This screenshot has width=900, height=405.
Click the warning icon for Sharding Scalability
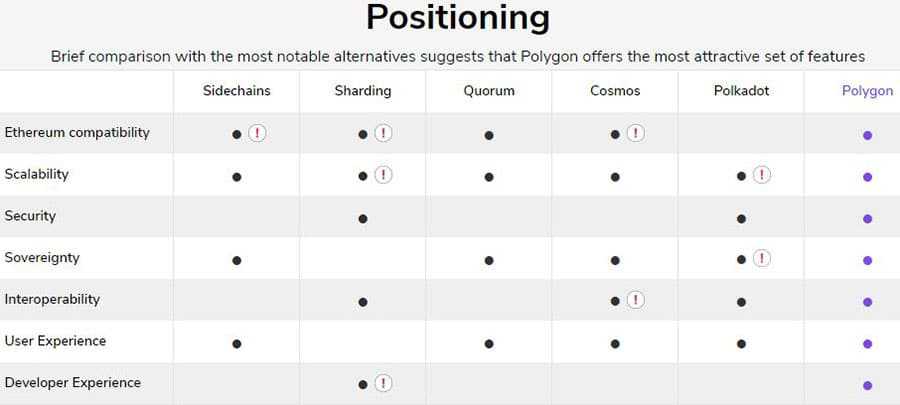pyautogui.click(x=383, y=176)
